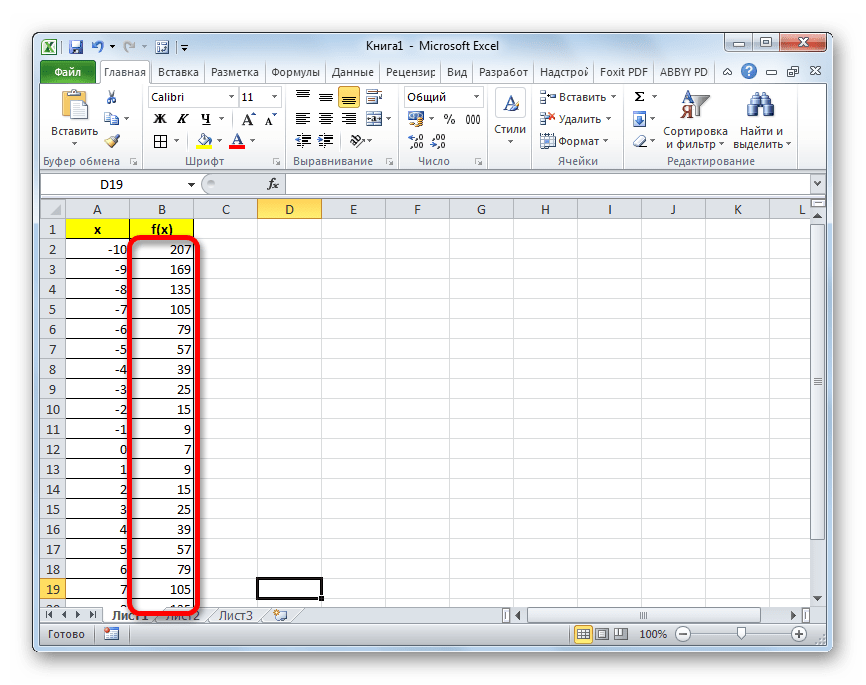Screen dimensions: 866x685
Task: Switch to the Разметка tab
Action: coord(235,72)
